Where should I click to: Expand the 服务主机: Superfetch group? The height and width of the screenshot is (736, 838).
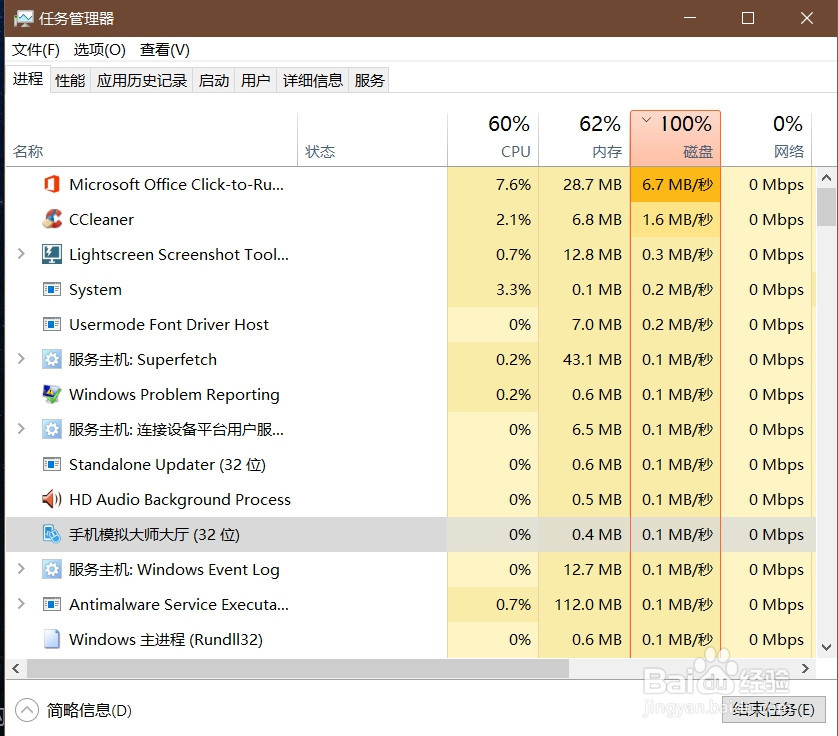click(21, 359)
